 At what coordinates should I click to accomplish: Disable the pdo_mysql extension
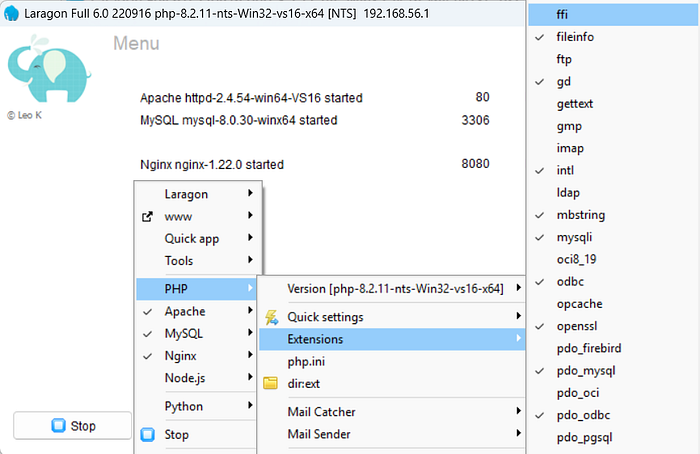pos(613,371)
